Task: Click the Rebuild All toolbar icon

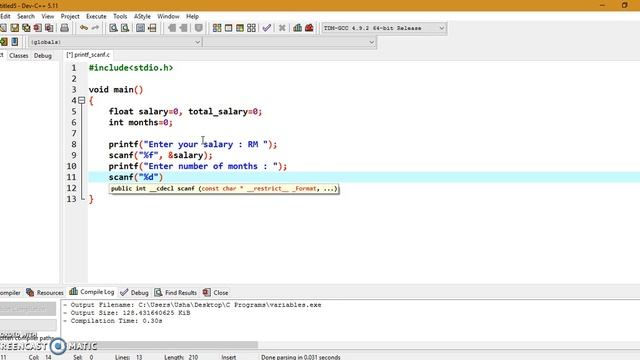Action: click(251, 28)
